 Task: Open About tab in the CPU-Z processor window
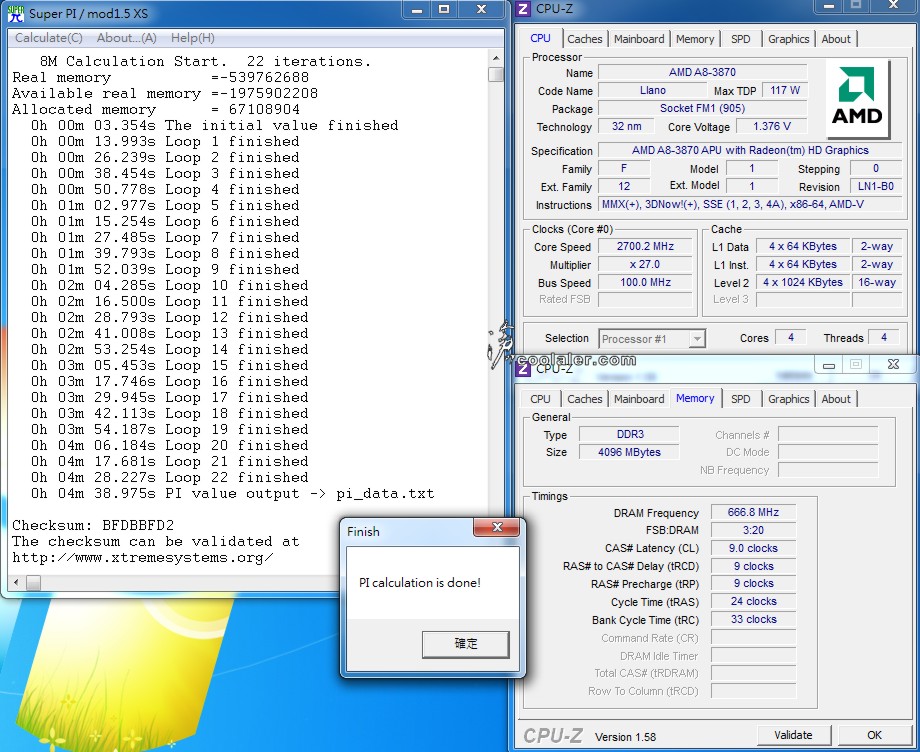point(836,39)
